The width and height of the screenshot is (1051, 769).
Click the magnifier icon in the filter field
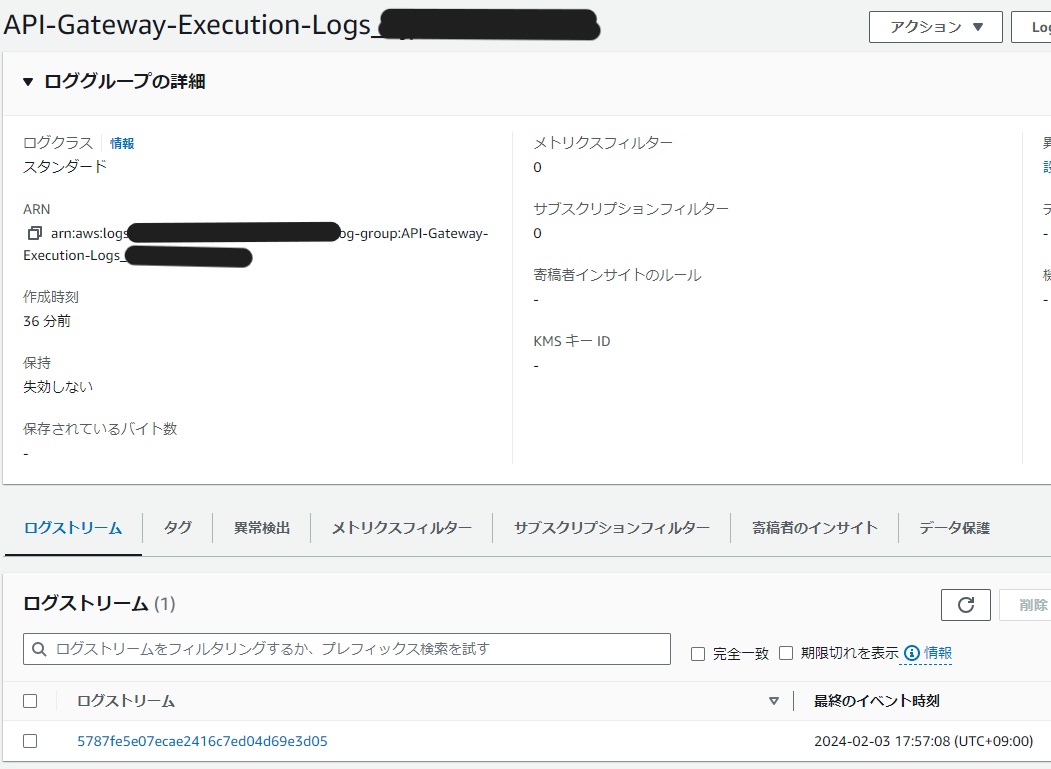[39, 649]
